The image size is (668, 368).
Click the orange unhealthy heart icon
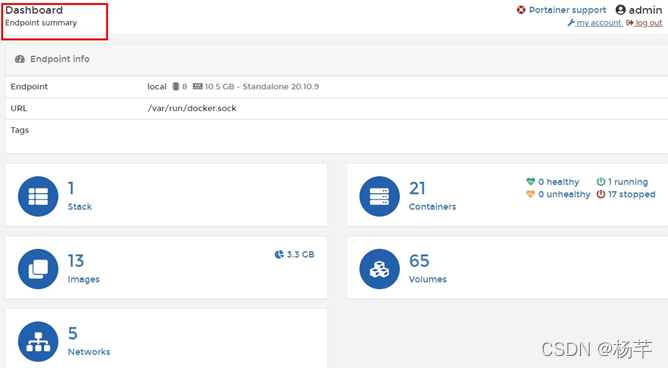(530, 194)
